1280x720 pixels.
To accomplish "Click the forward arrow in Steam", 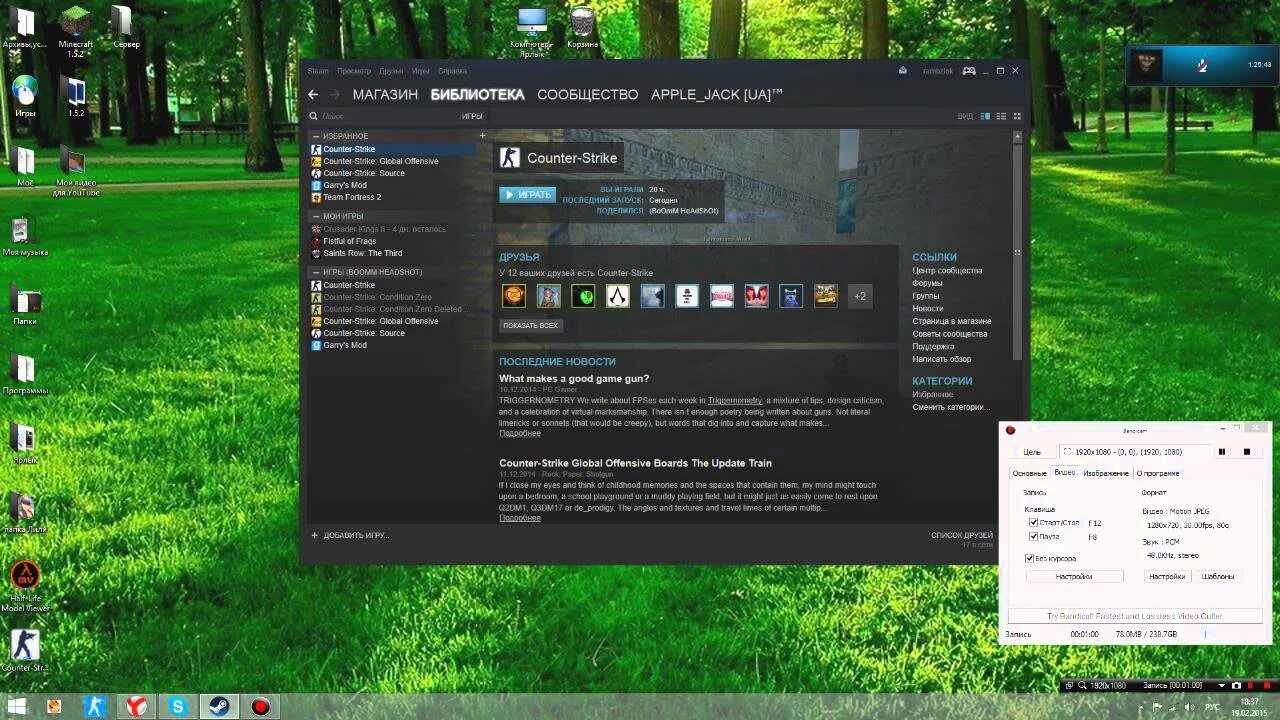I will (335, 94).
